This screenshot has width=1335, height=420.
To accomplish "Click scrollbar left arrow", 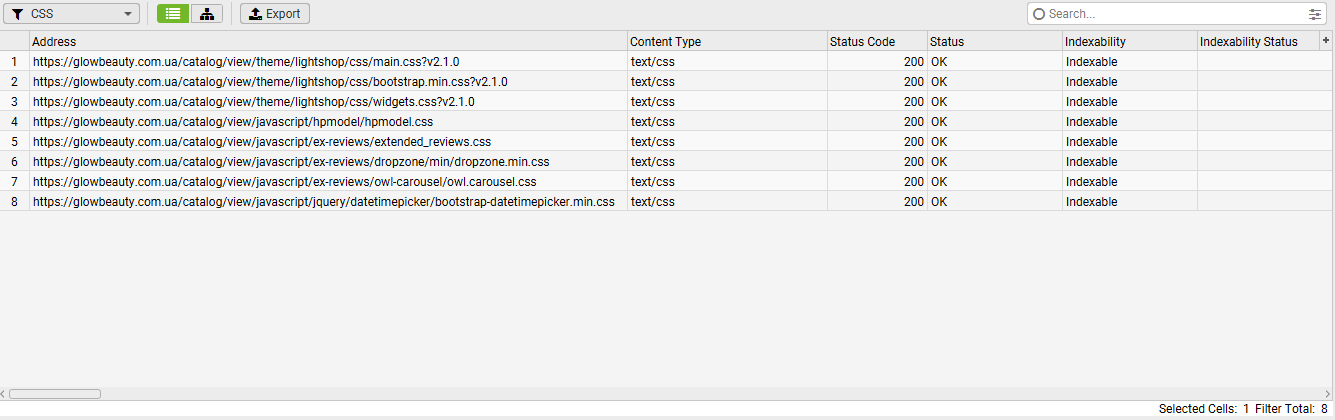I will (4, 394).
